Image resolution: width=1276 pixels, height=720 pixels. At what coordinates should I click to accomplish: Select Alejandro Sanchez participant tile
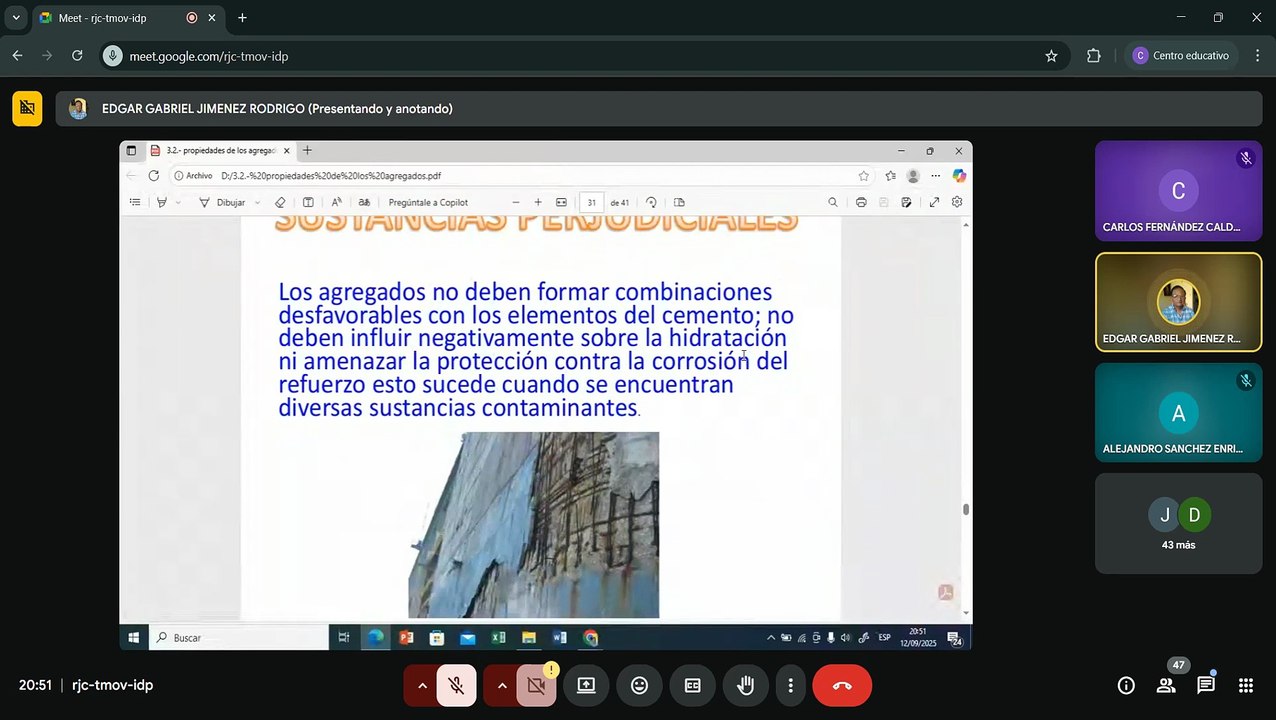coord(1178,412)
